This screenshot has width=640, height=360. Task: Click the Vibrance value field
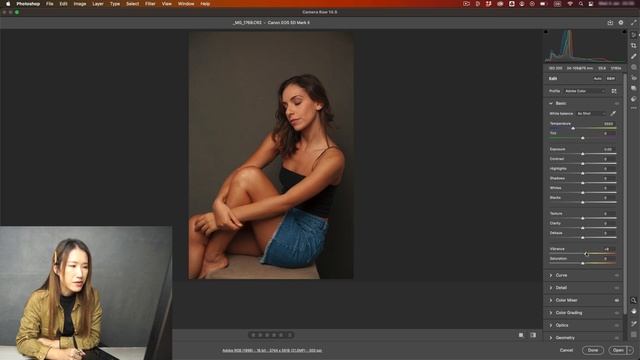pyautogui.click(x=608, y=249)
